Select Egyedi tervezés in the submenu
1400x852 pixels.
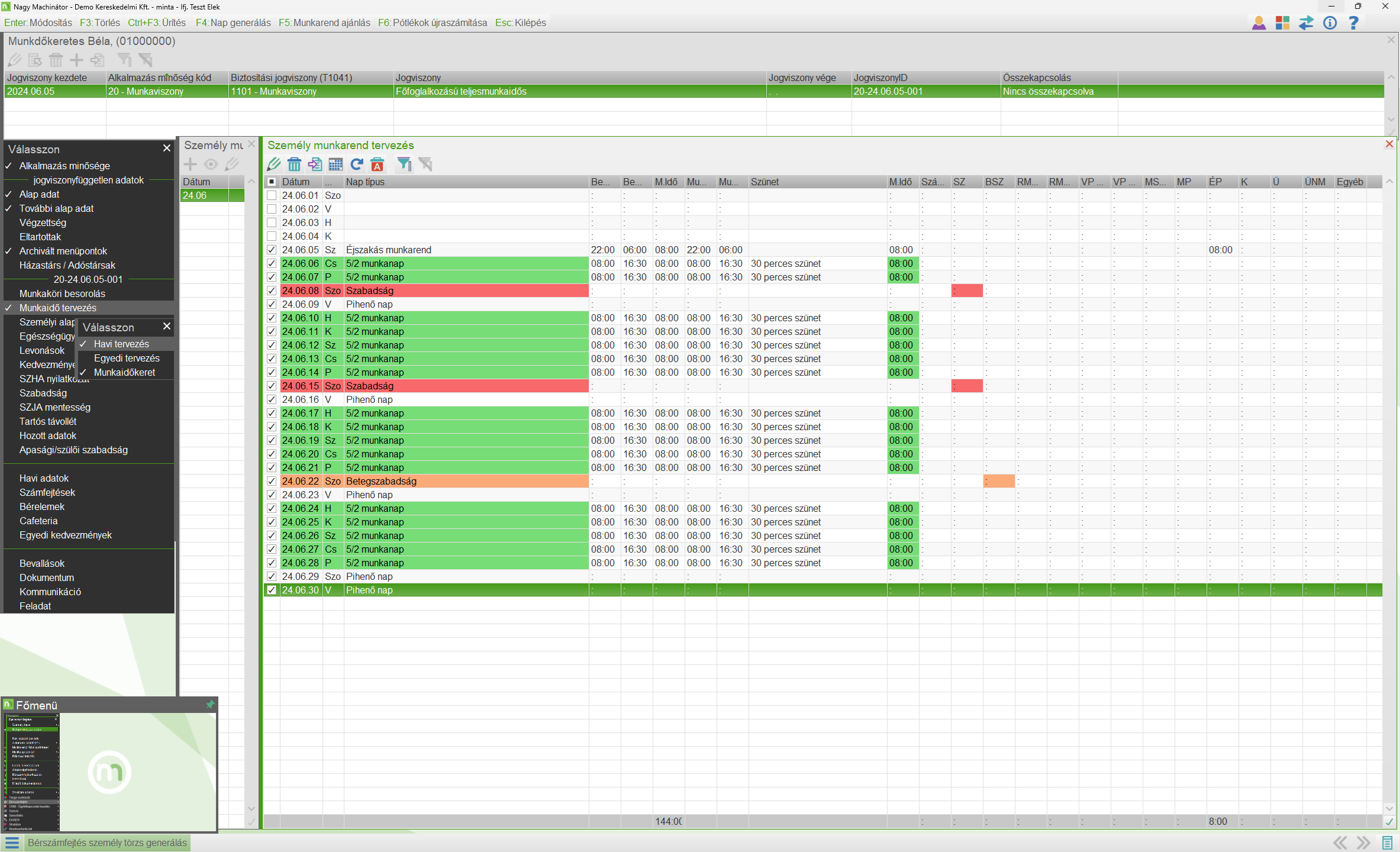127,358
